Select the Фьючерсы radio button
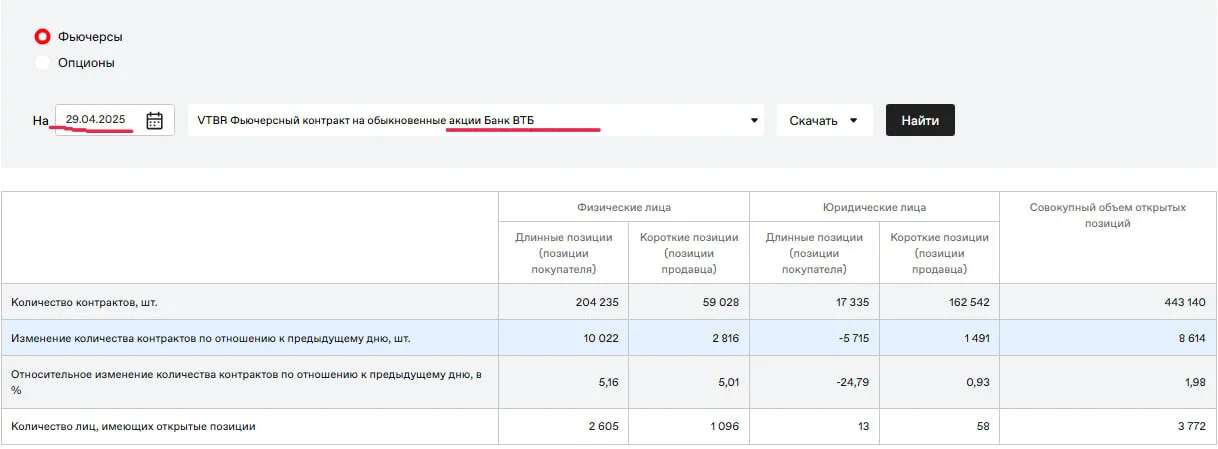This screenshot has width=1218, height=449. (42, 37)
